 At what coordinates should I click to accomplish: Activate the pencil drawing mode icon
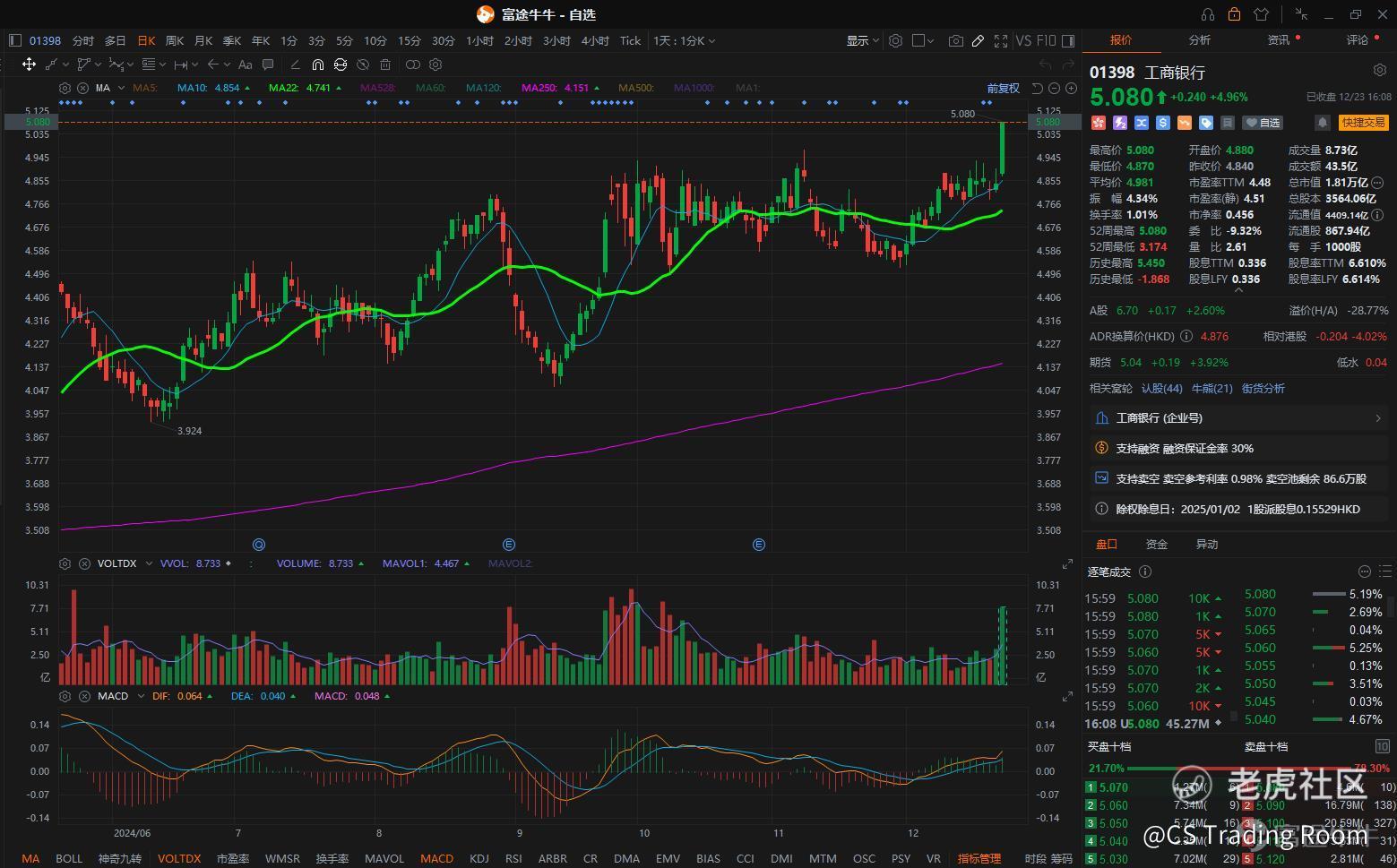tap(978, 40)
